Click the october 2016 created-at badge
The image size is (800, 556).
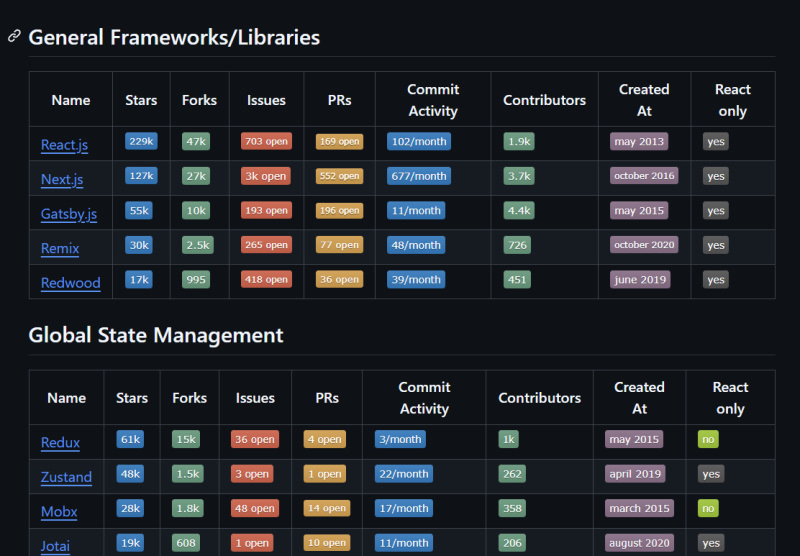[x=644, y=176]
